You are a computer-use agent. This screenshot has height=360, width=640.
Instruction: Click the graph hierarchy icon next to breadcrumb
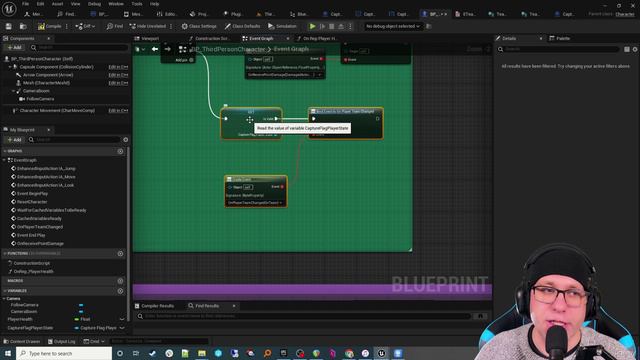tap(182, 49)
